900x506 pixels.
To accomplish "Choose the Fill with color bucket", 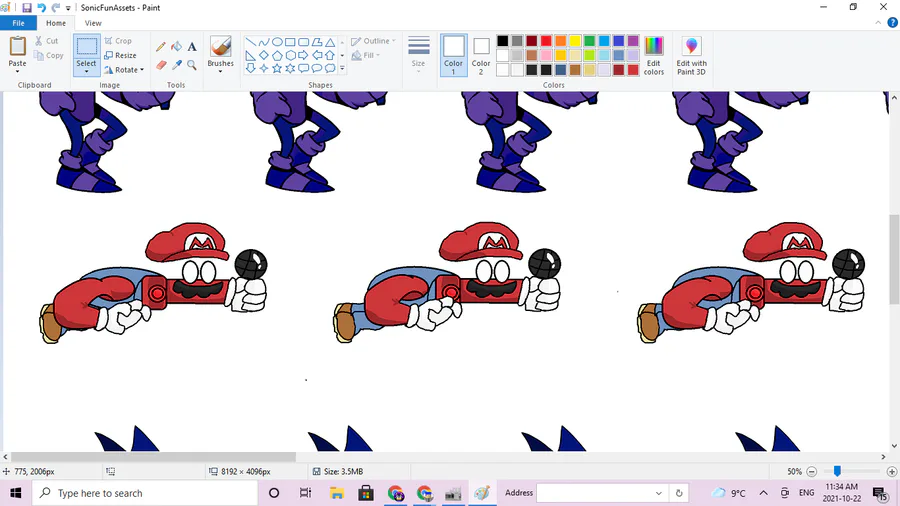I will tap(177, 47).
